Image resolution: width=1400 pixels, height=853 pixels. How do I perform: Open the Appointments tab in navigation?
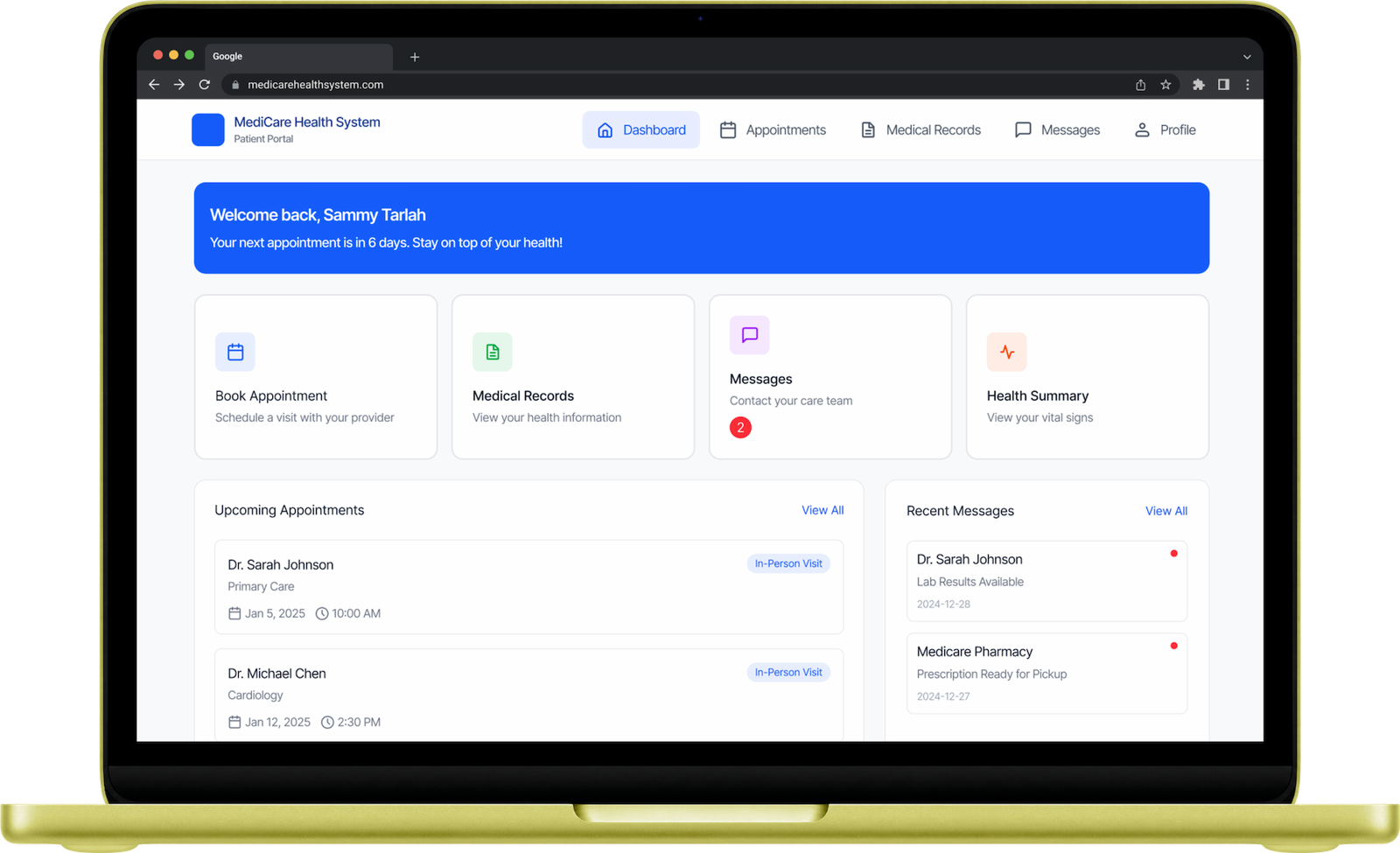point(773,129)
